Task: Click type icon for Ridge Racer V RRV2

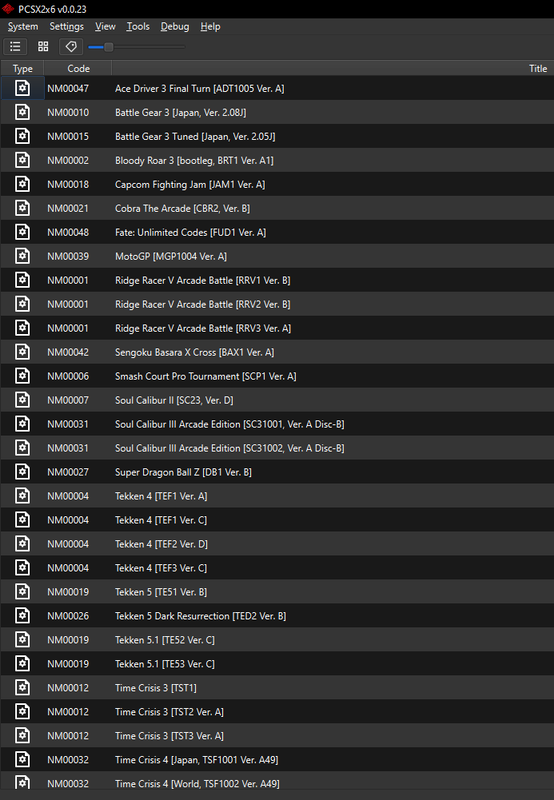Action: 22,304
